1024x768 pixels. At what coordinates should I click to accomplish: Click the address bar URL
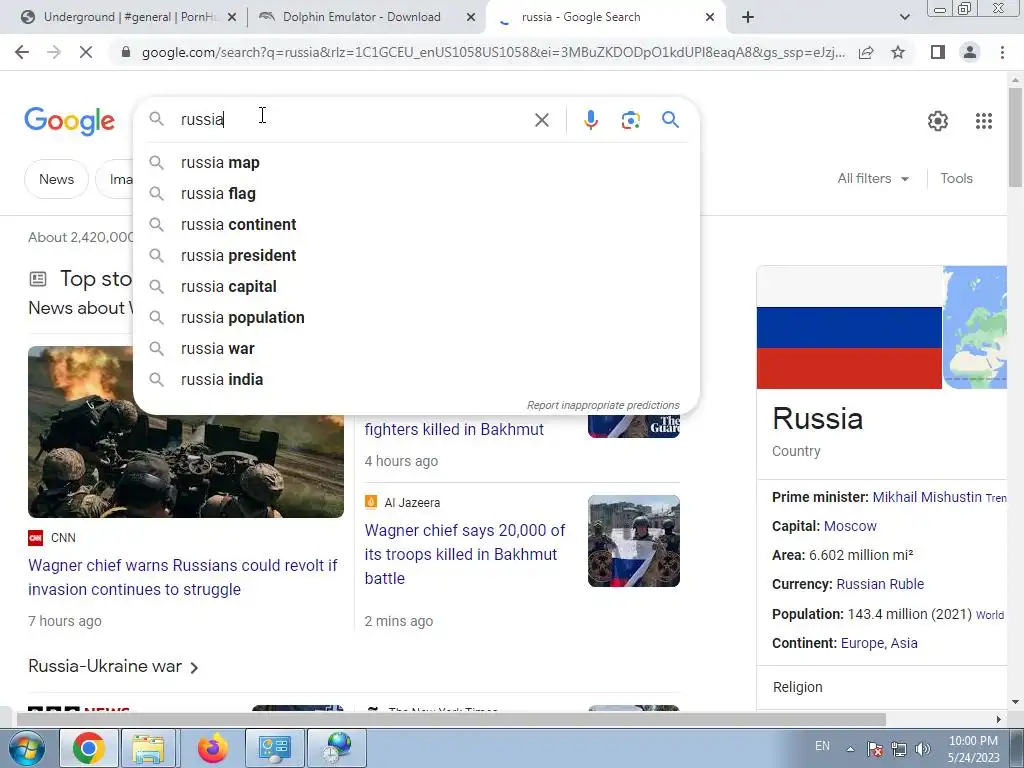point(493,52)
